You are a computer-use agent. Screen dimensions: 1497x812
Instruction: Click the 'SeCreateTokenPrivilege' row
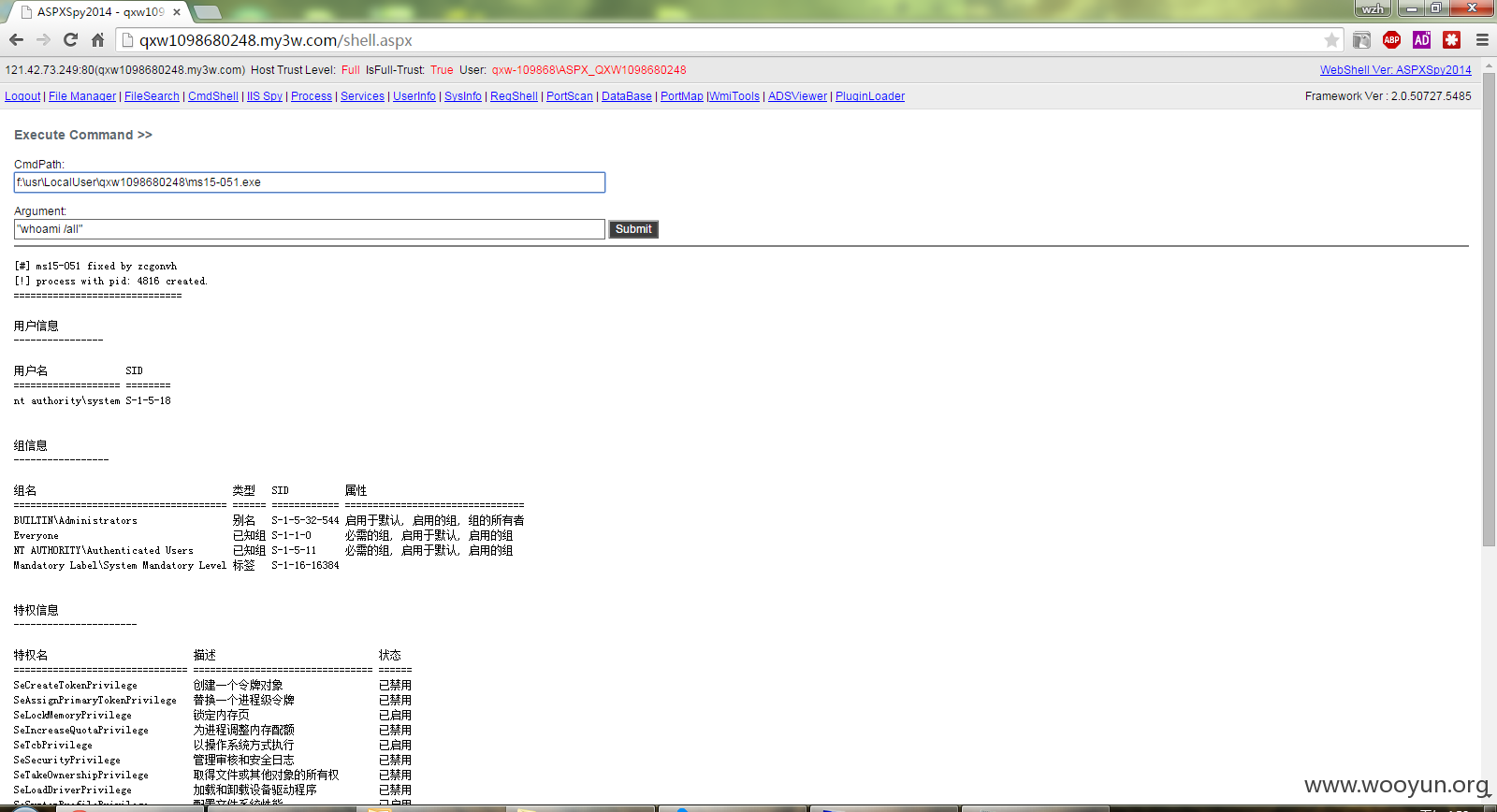(x=212, y=685)
